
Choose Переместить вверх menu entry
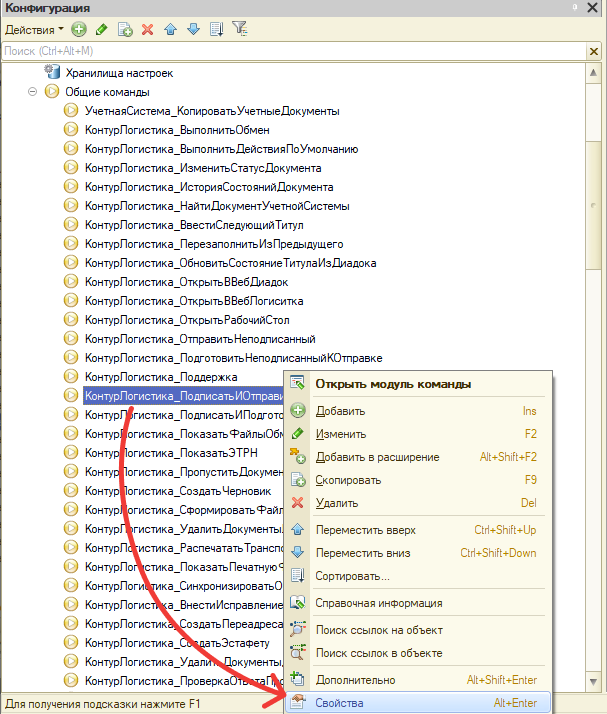418,530
